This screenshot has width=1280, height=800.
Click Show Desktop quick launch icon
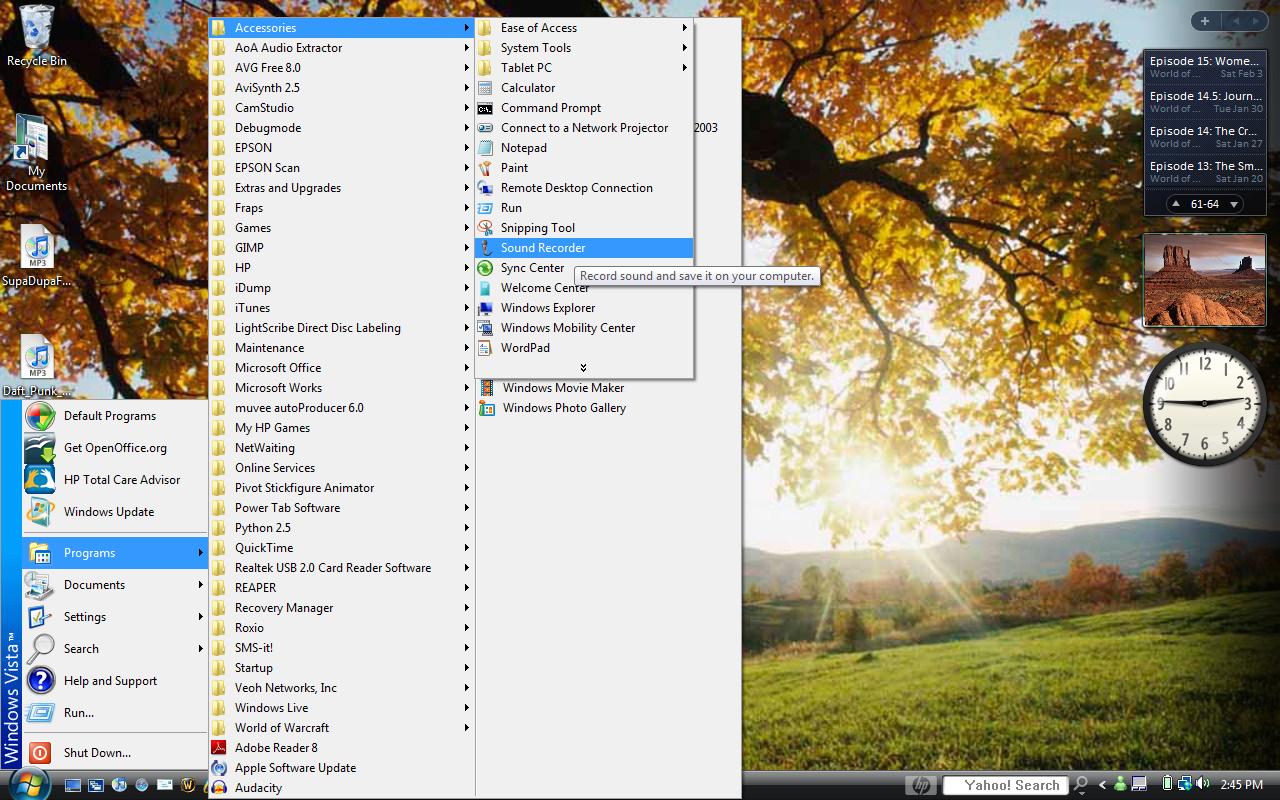point(73,786)
